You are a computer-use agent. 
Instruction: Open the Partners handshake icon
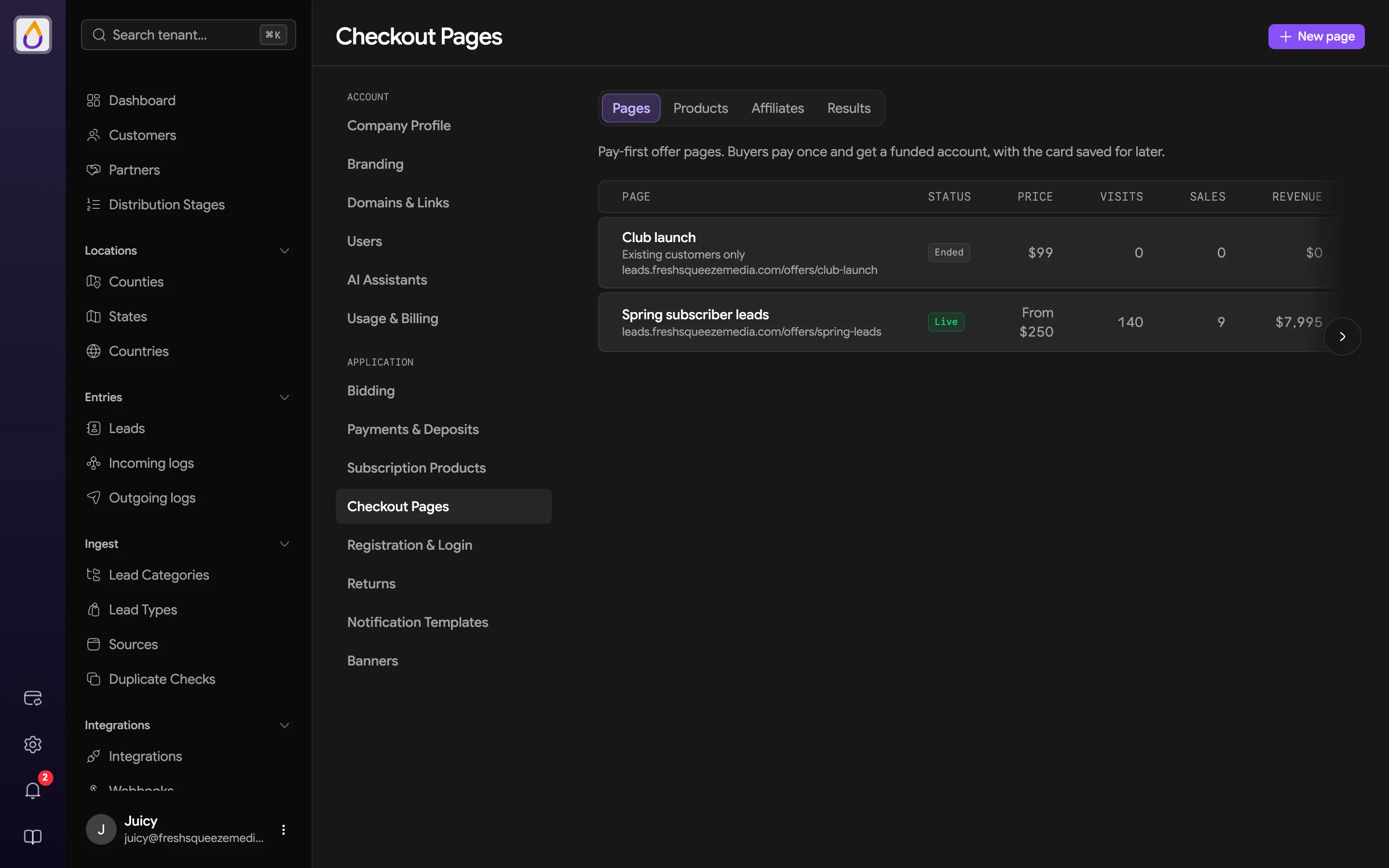[93, 170]
